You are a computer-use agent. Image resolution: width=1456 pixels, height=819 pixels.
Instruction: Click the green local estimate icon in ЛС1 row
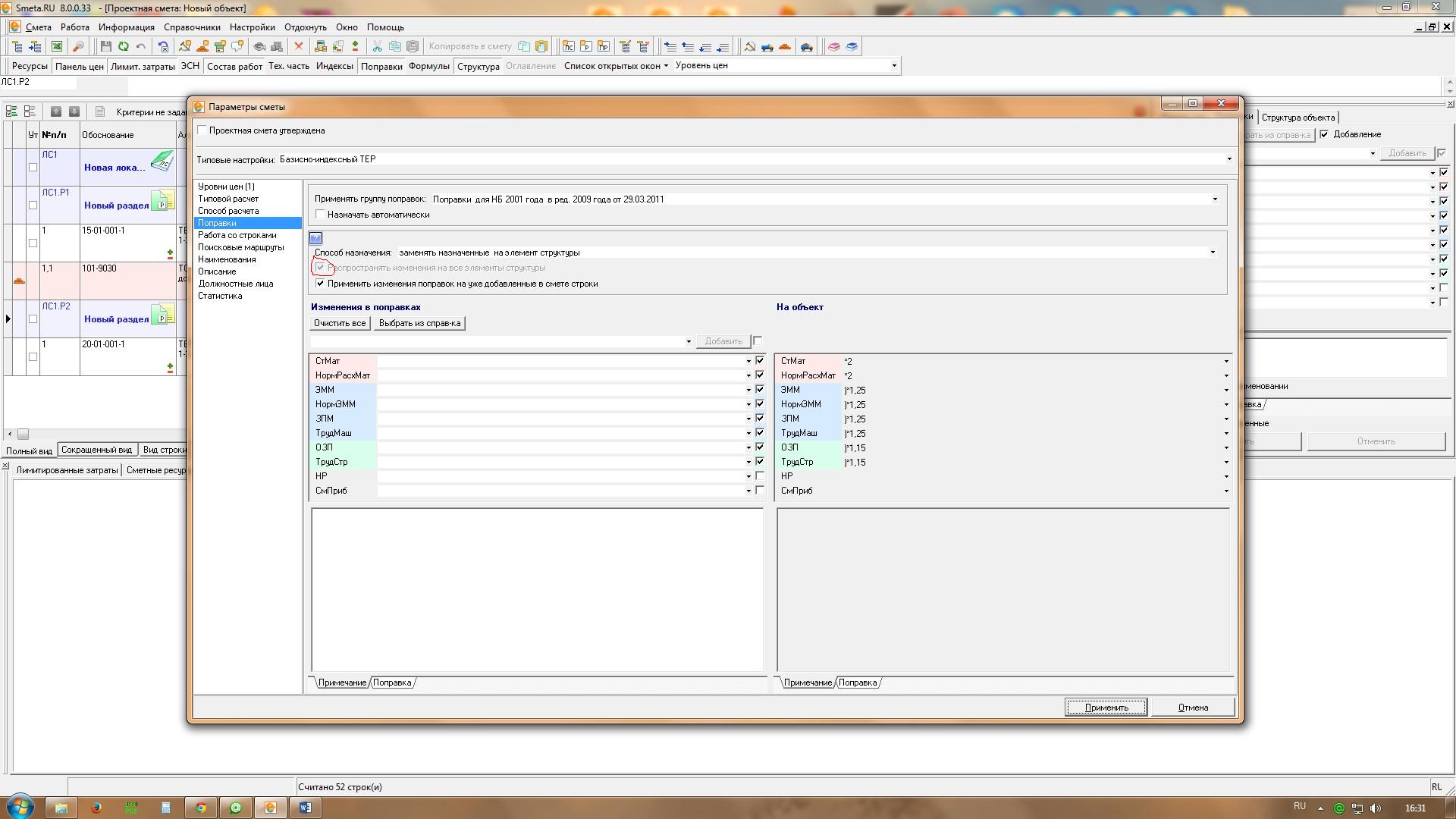162,161
